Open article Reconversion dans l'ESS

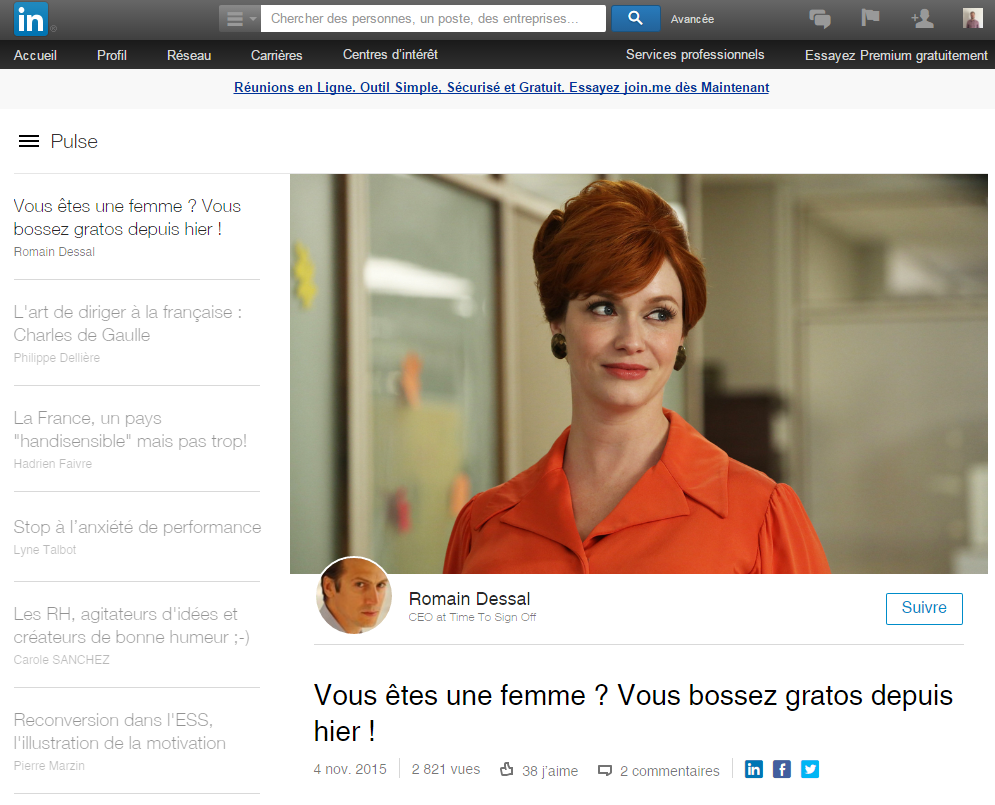(x=119, y=731)
